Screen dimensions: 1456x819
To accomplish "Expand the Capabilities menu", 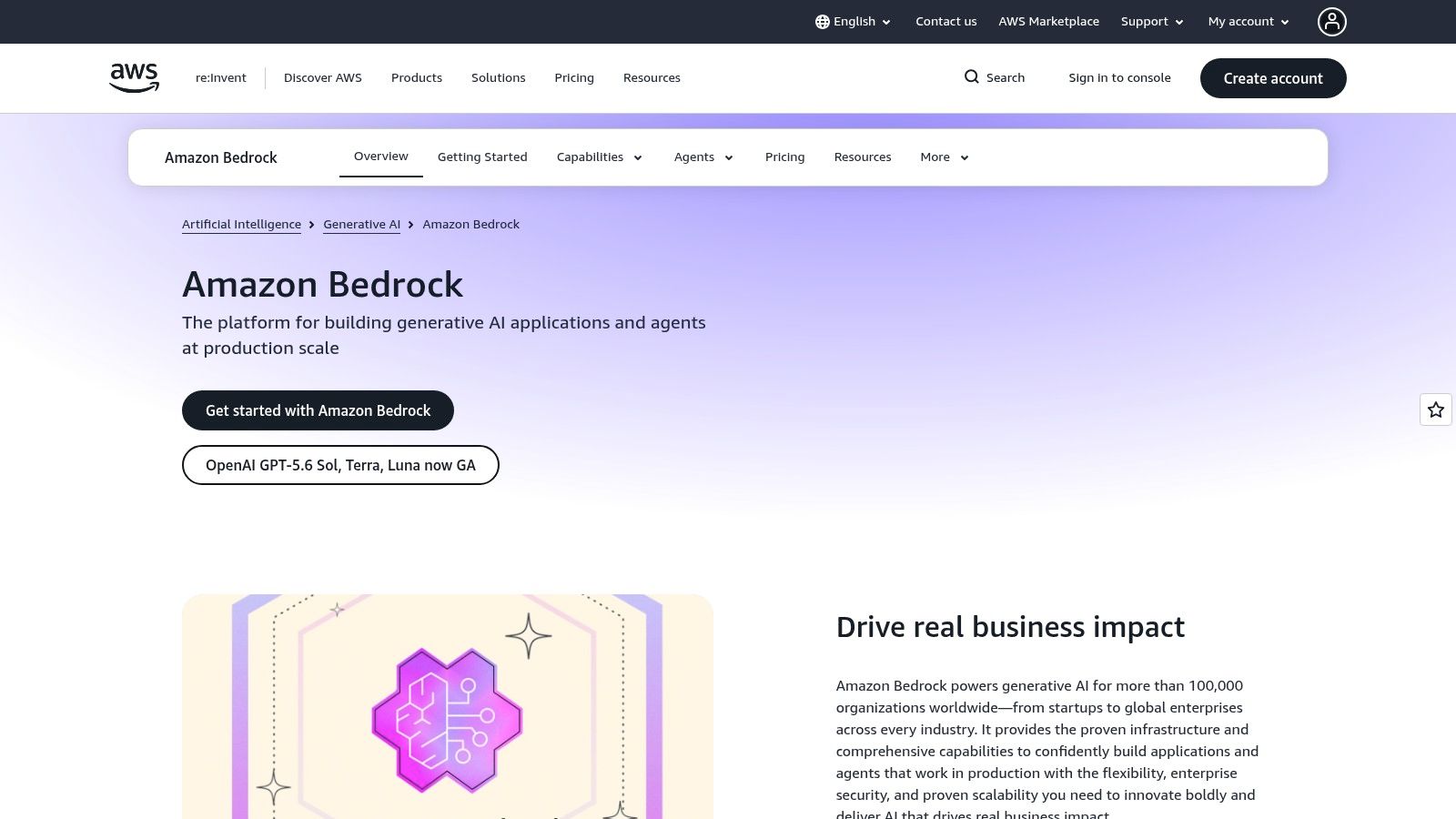I will [600, 157].
